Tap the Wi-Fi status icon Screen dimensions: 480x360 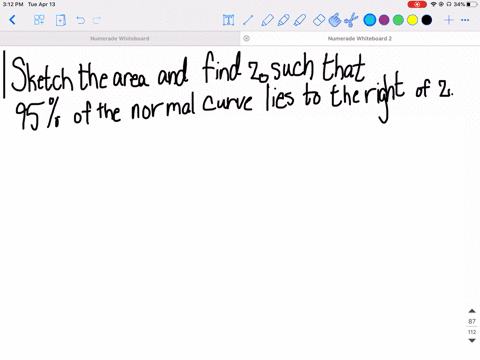pos(433,4)
